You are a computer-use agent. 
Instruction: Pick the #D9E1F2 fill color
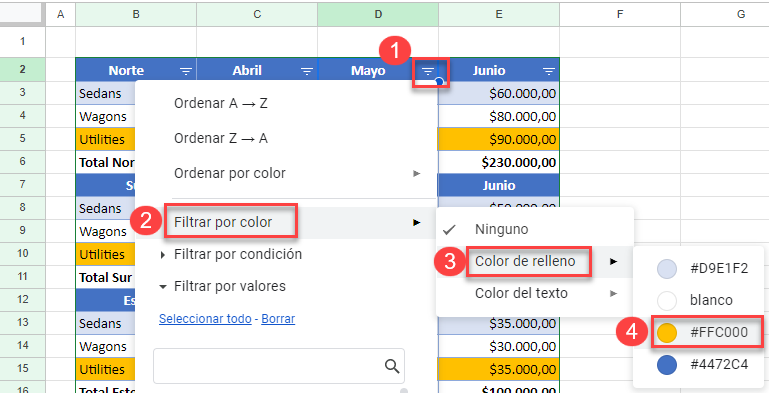(699, 268)
